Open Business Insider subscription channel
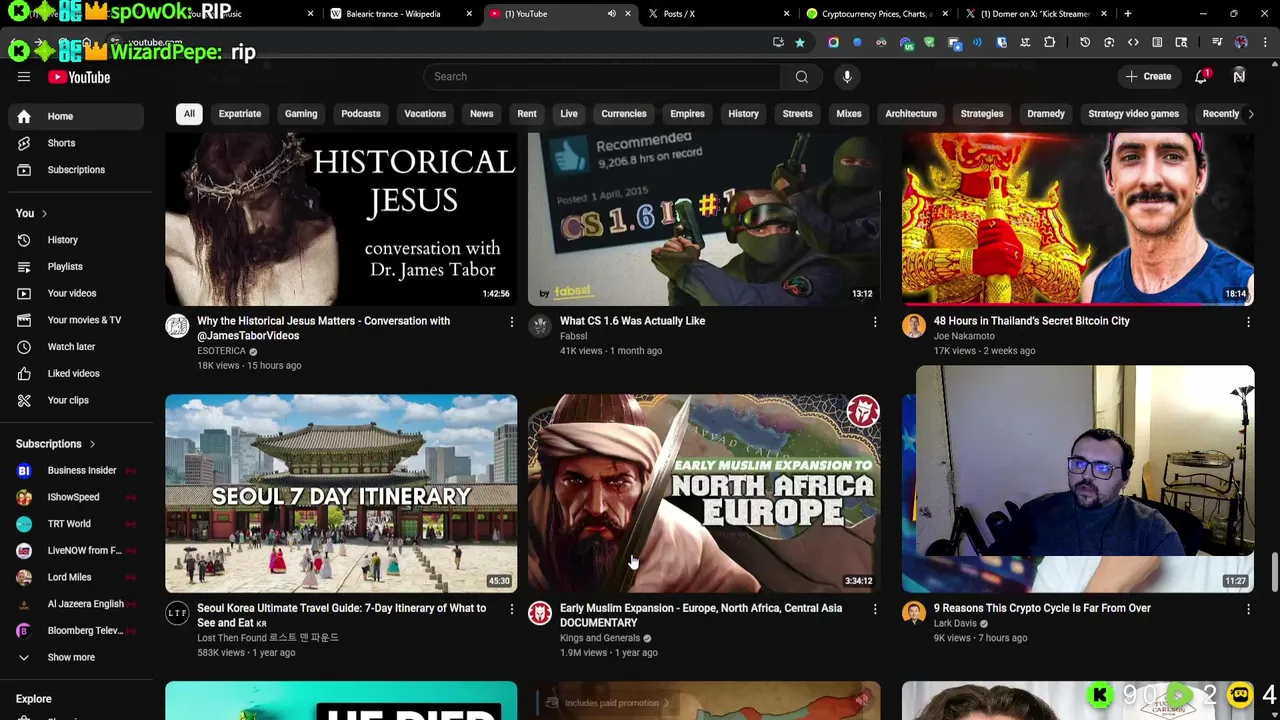Screen dimensions: 1280x720 pyautogui.click(x=76, y=470)
